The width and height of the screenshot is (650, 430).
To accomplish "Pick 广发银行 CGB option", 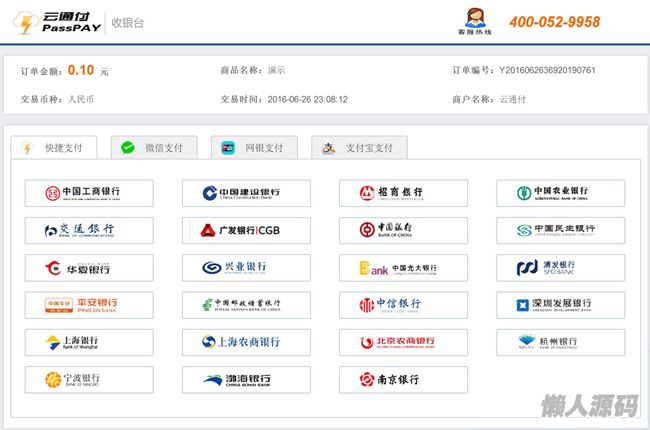I will point(246,231).
